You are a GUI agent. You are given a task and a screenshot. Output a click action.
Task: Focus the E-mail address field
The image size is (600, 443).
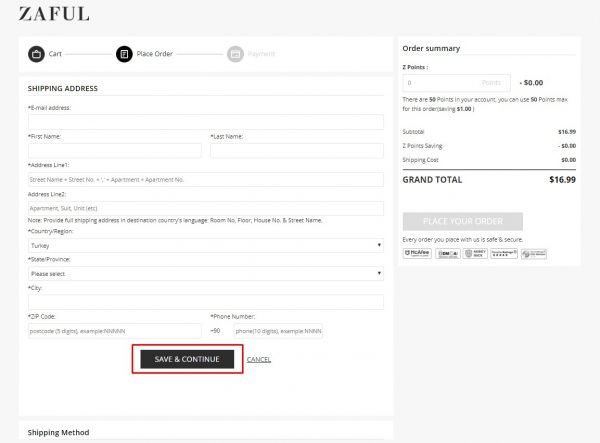pos(206,122)
